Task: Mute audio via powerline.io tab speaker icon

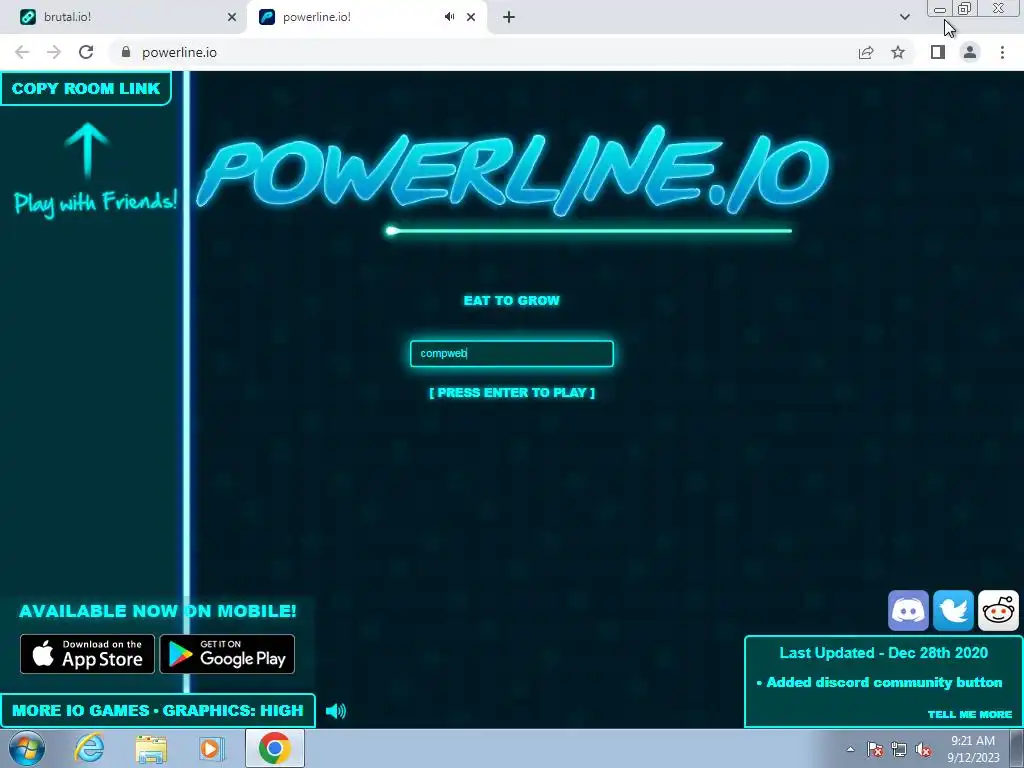Action: coord(449,17)
